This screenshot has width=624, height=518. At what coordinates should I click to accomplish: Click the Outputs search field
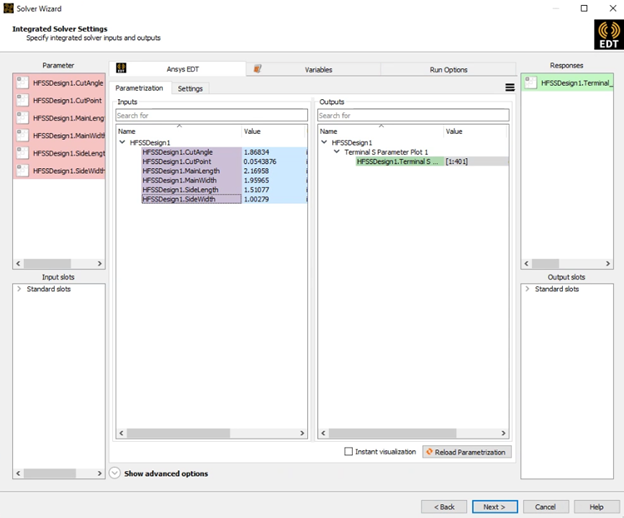pyautogui.click(x=413, y=115)
